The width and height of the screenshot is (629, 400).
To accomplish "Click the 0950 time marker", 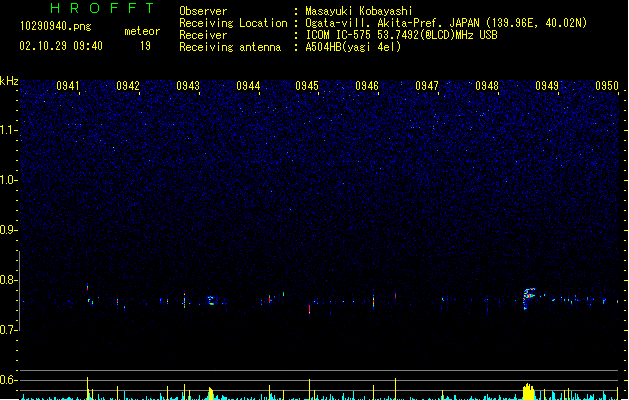I will (607, 86).
